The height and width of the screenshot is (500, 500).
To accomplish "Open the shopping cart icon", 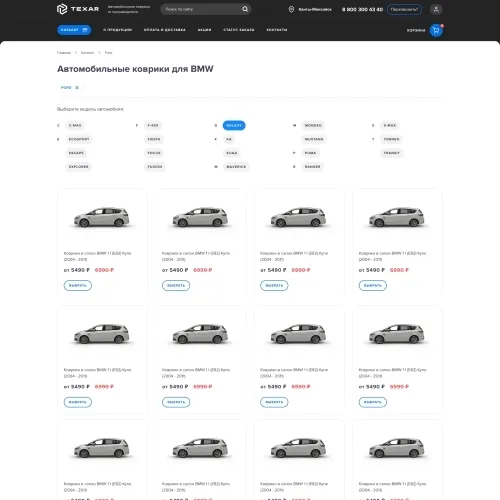I will tap(436, 30).
